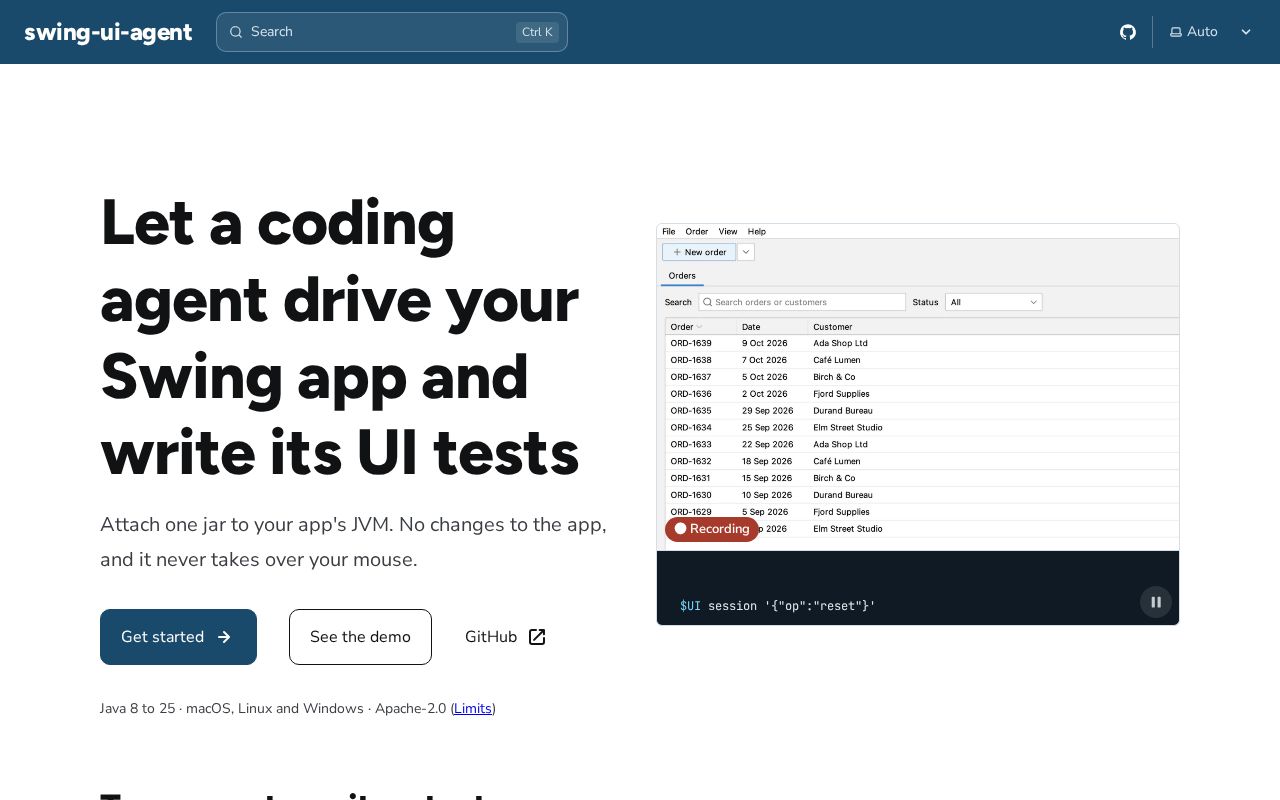Select row ORD-1639 in the orders table
This screenshot has width=1280, height=800.
(x=923, y=343)
